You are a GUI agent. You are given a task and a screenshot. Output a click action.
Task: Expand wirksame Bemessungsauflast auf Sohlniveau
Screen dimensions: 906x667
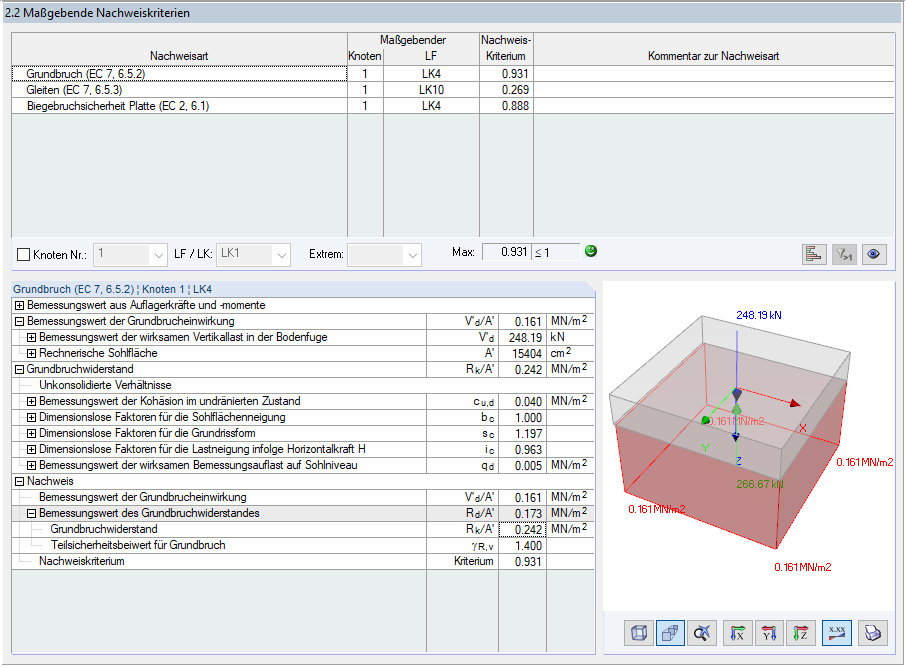pyautogui.click(x=32, y=465)
